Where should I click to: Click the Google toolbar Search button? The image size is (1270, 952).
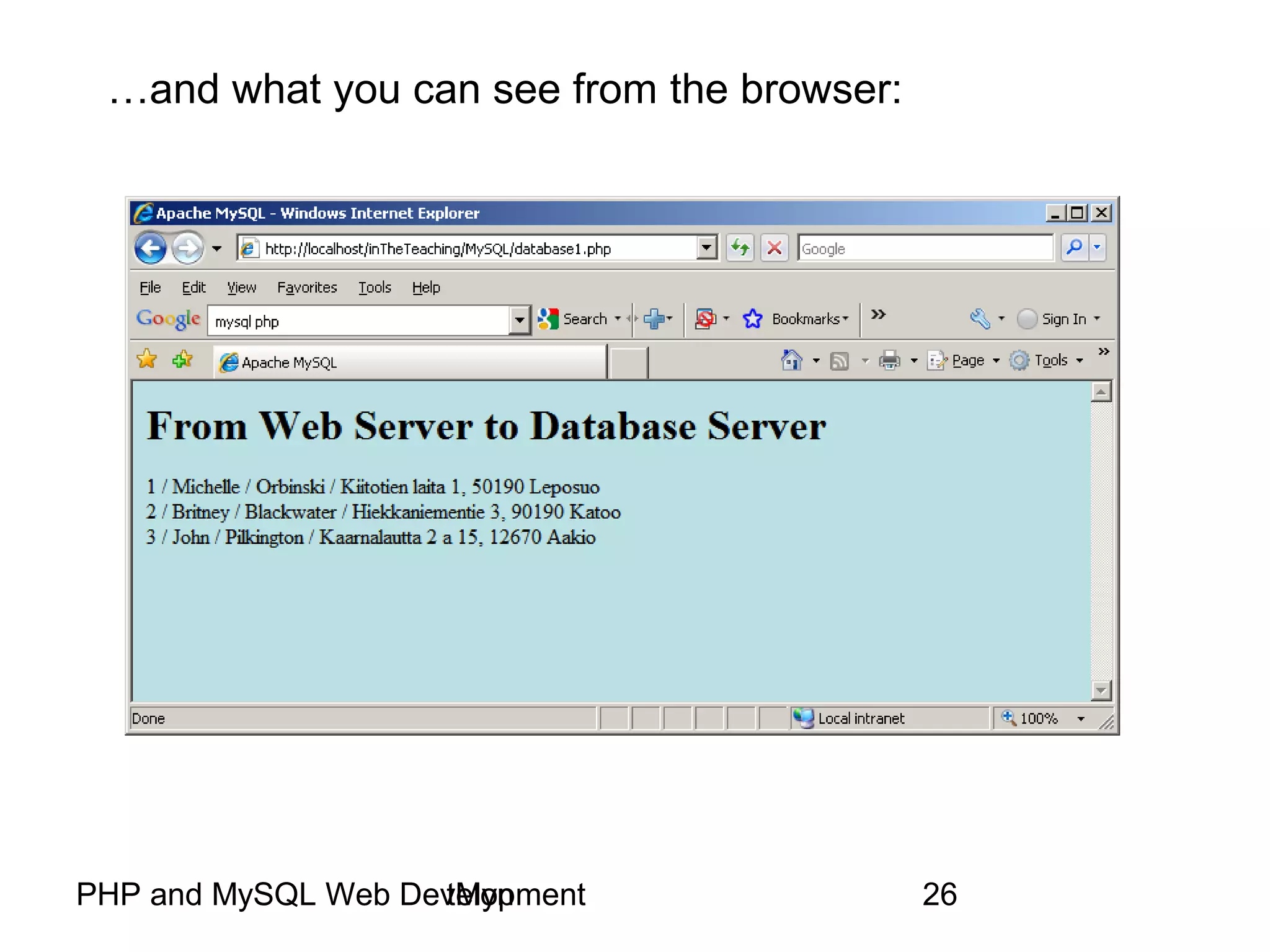point(572,319)
